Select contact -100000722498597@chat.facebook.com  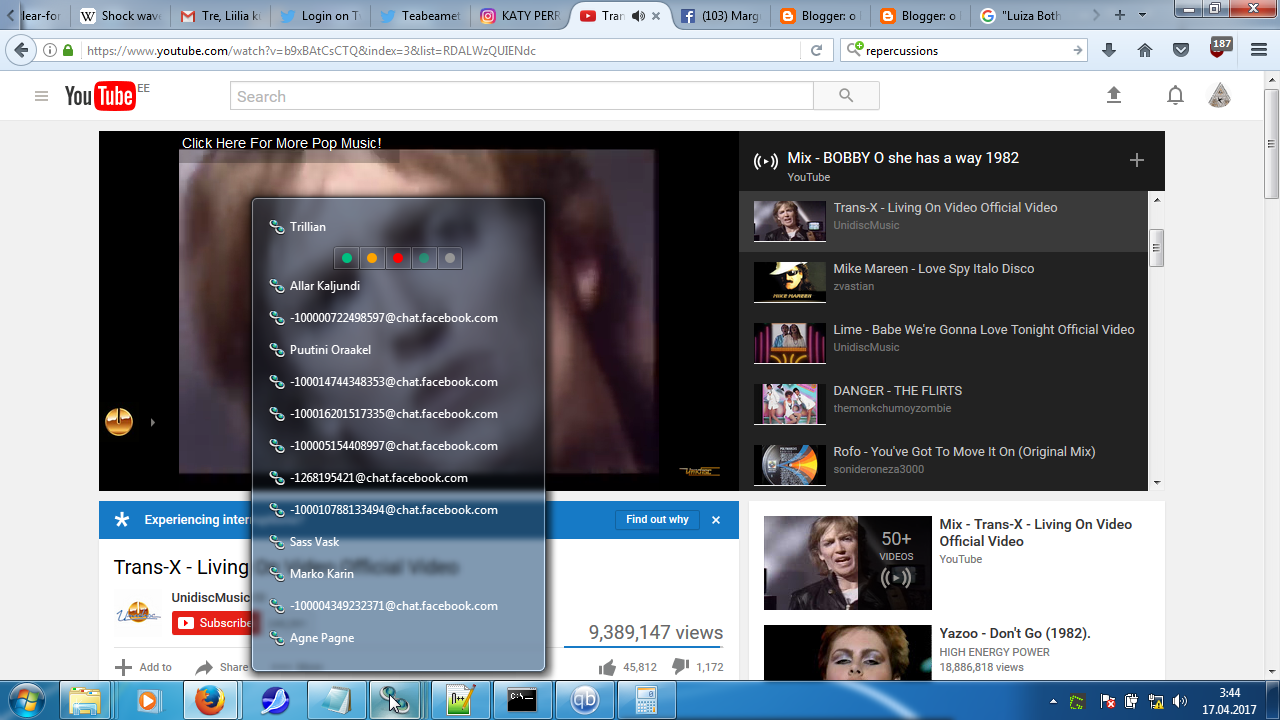click(398, 318)
